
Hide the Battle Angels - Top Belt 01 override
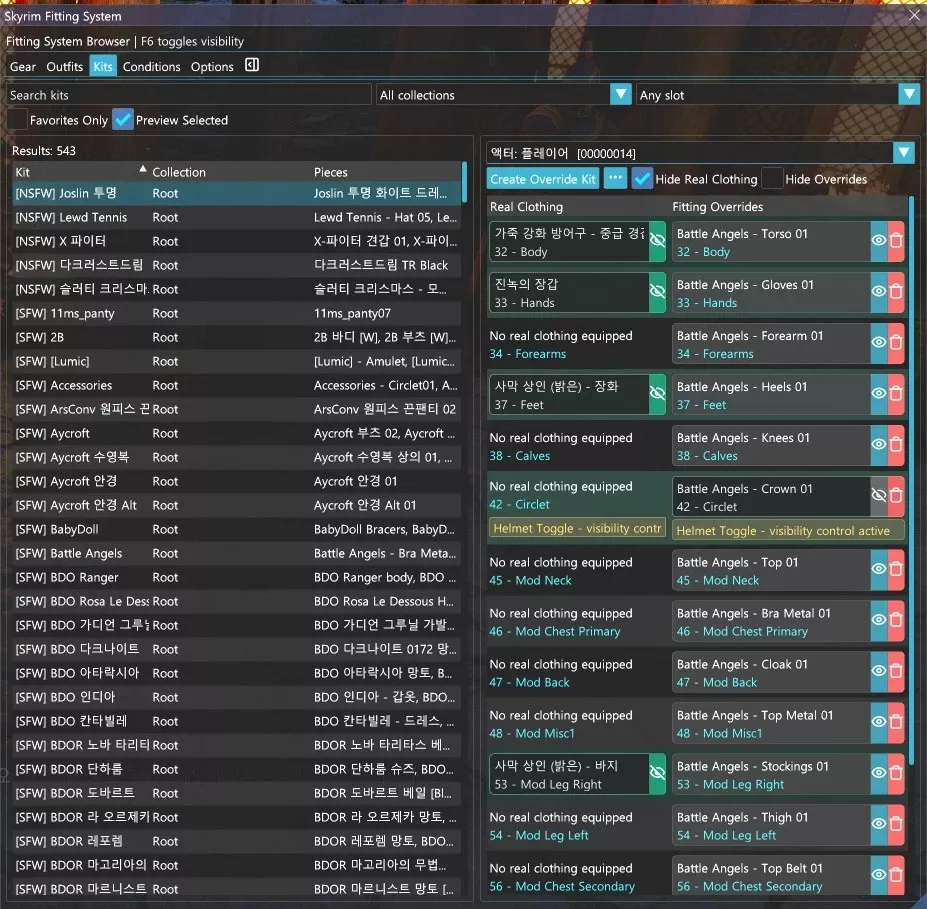(879, 875)
